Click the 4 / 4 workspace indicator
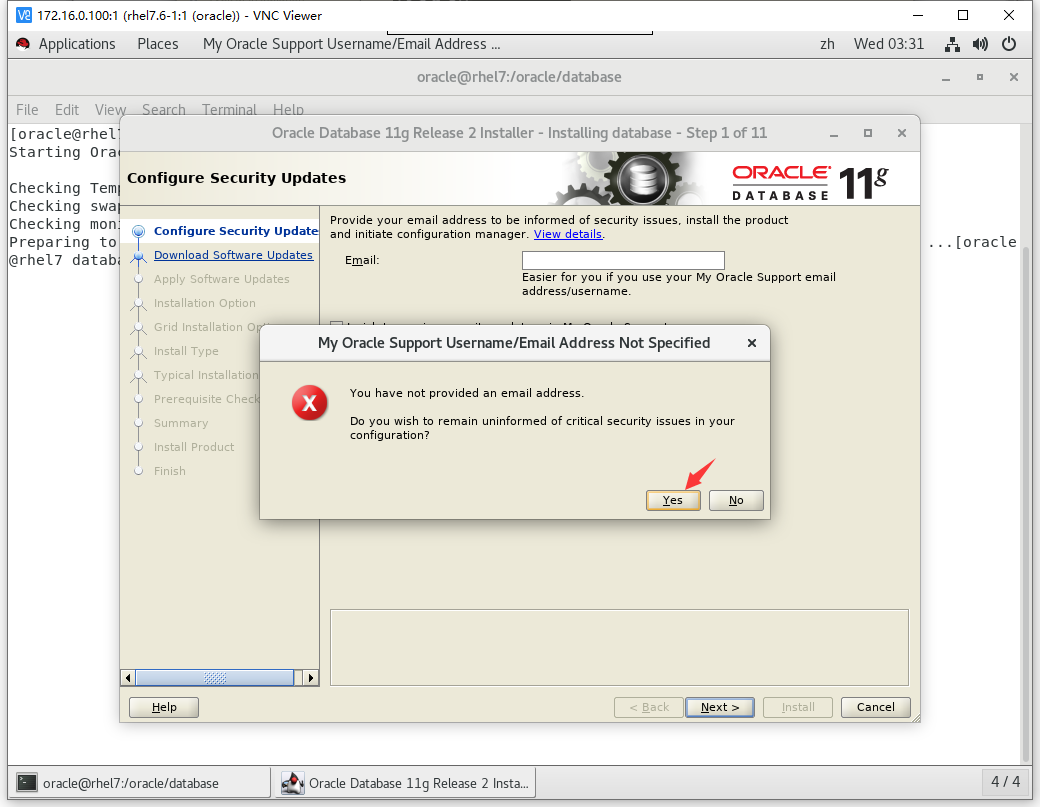 point(1005,782)
